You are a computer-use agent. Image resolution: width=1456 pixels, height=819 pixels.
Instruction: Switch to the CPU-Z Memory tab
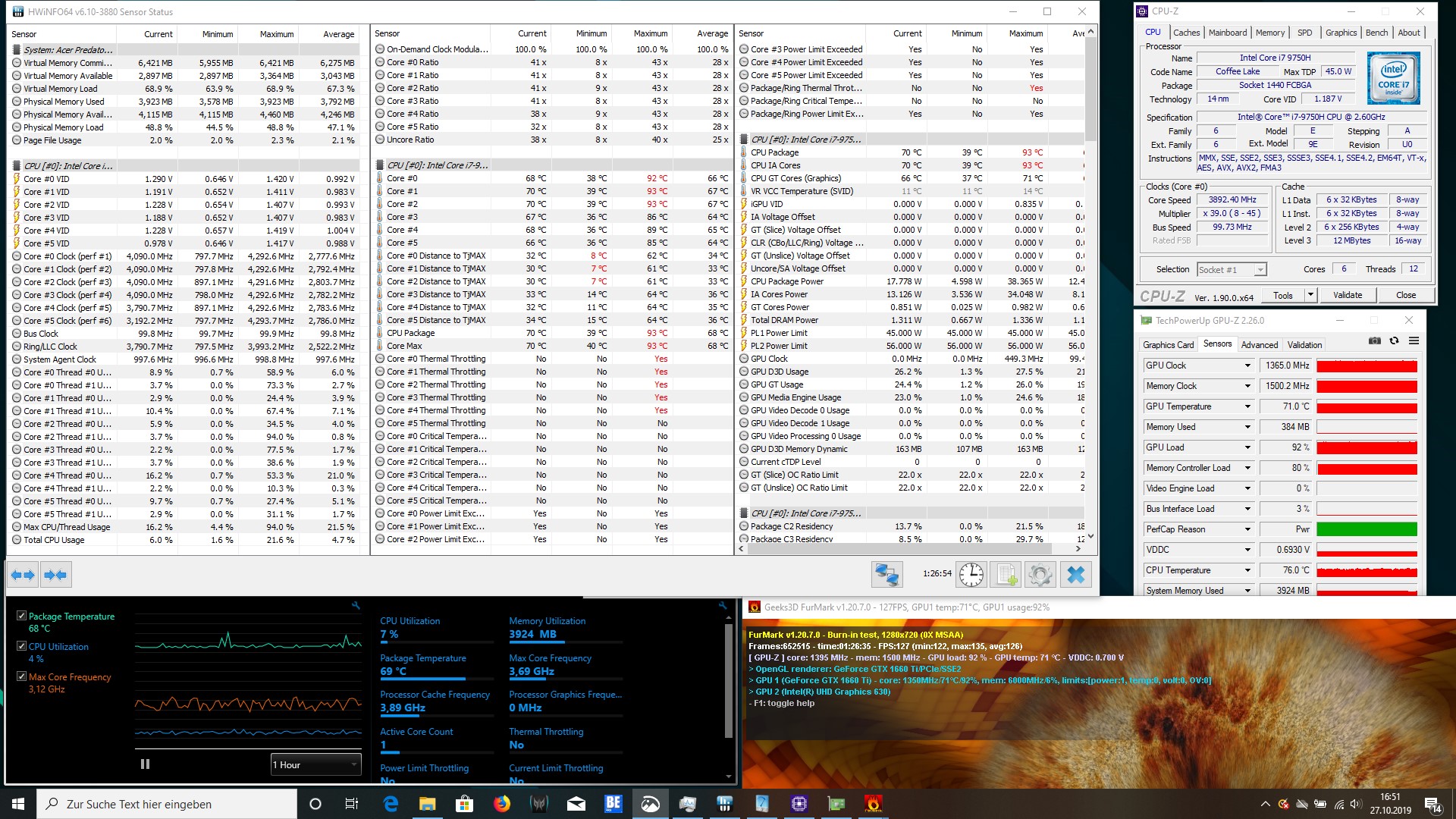[x=1269, y=33]
